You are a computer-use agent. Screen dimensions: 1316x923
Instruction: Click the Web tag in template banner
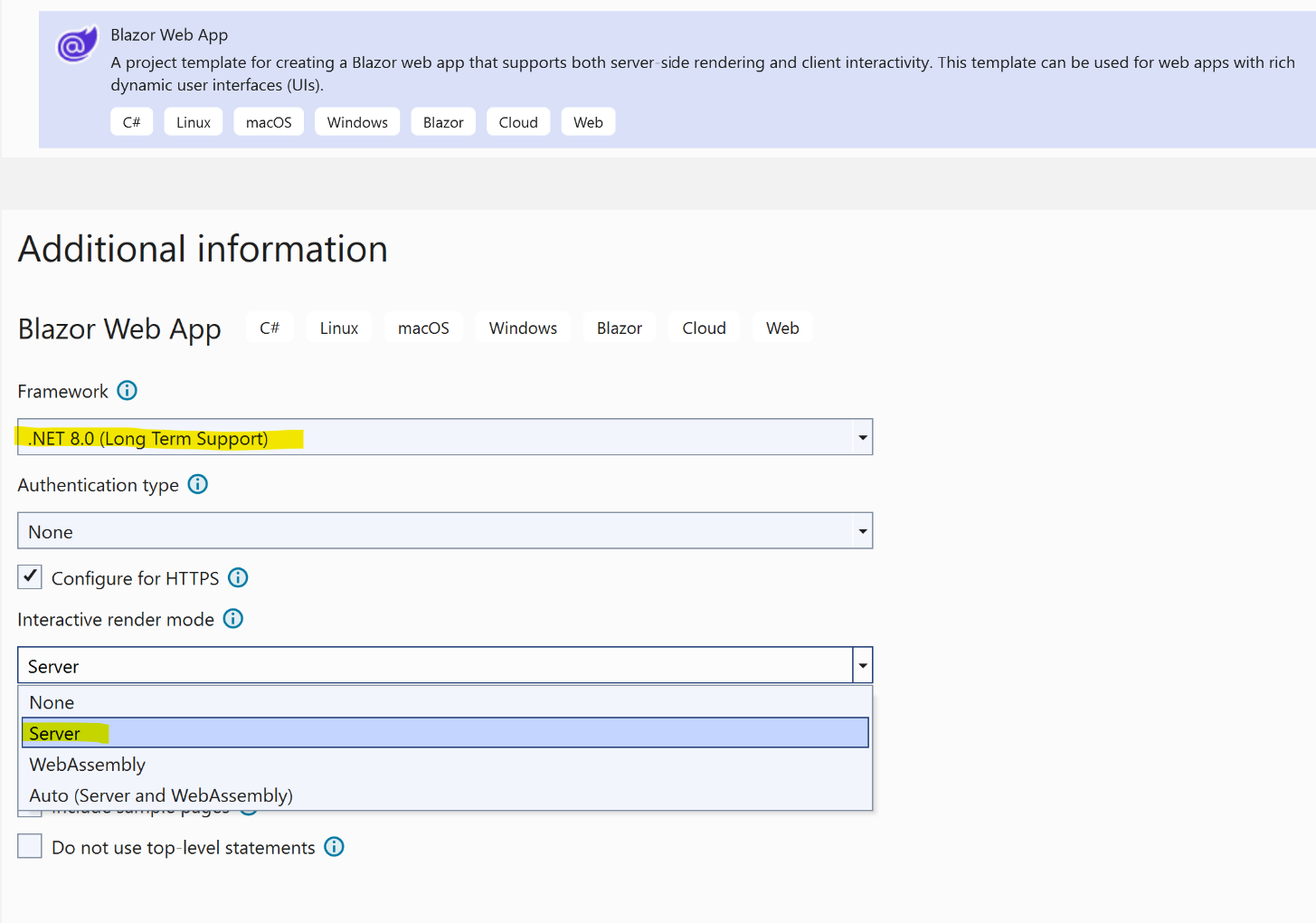[588, 122]
